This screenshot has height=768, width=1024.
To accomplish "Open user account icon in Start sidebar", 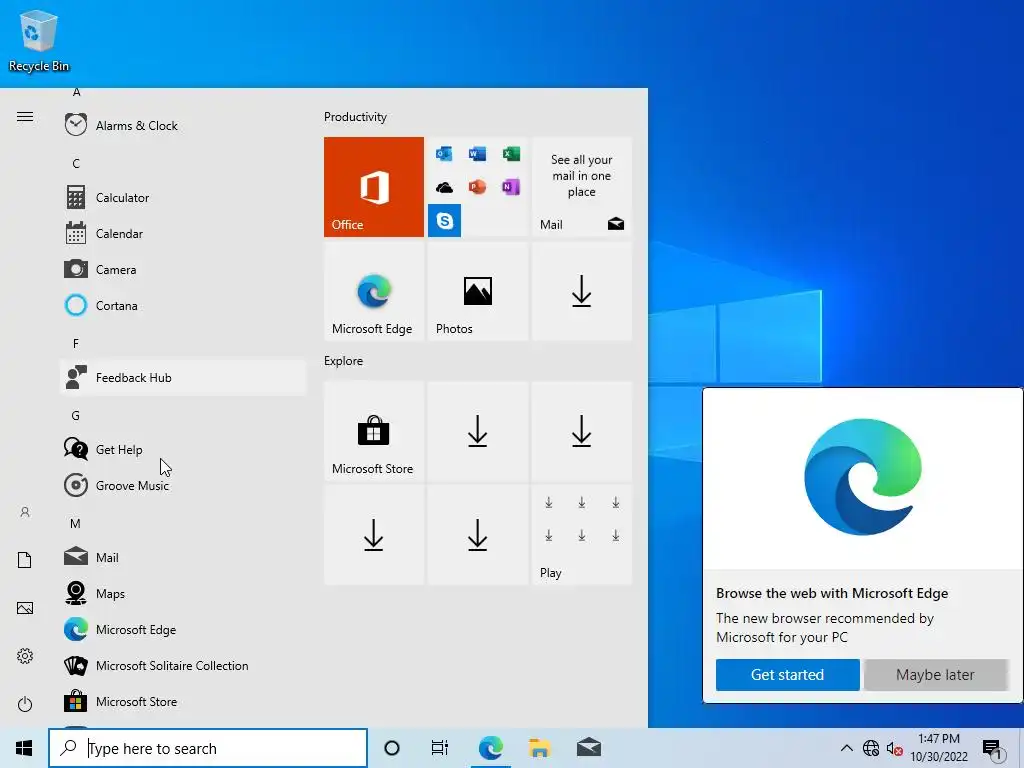I will (25, 512).
